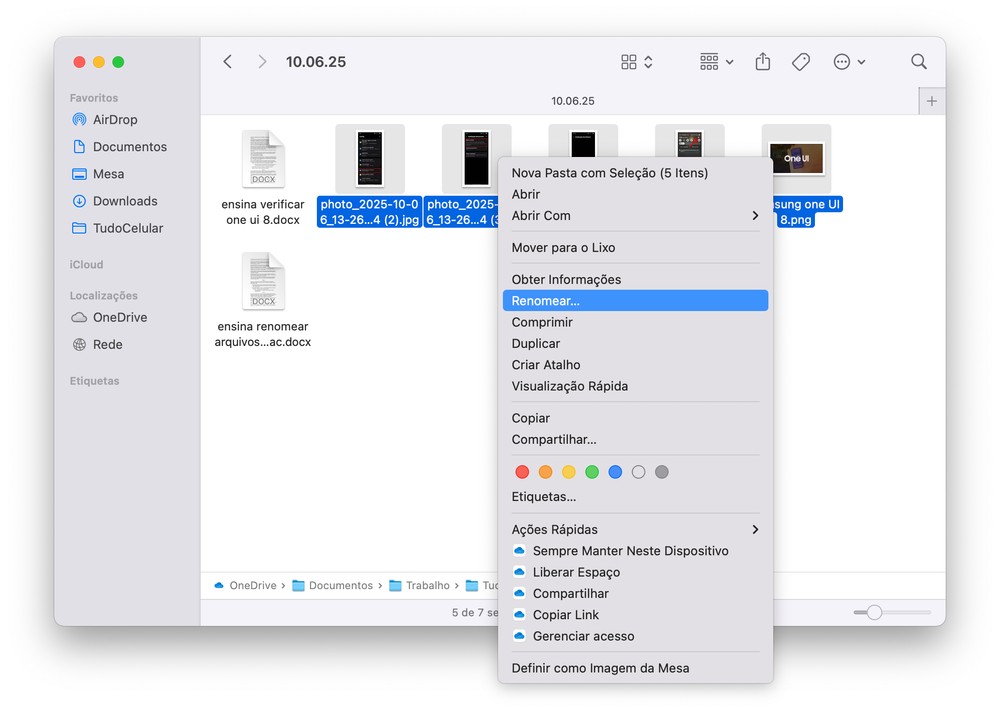Open the icon view switcher dropdown
This screenshot has height=709, width=1000.
[637, 62]
